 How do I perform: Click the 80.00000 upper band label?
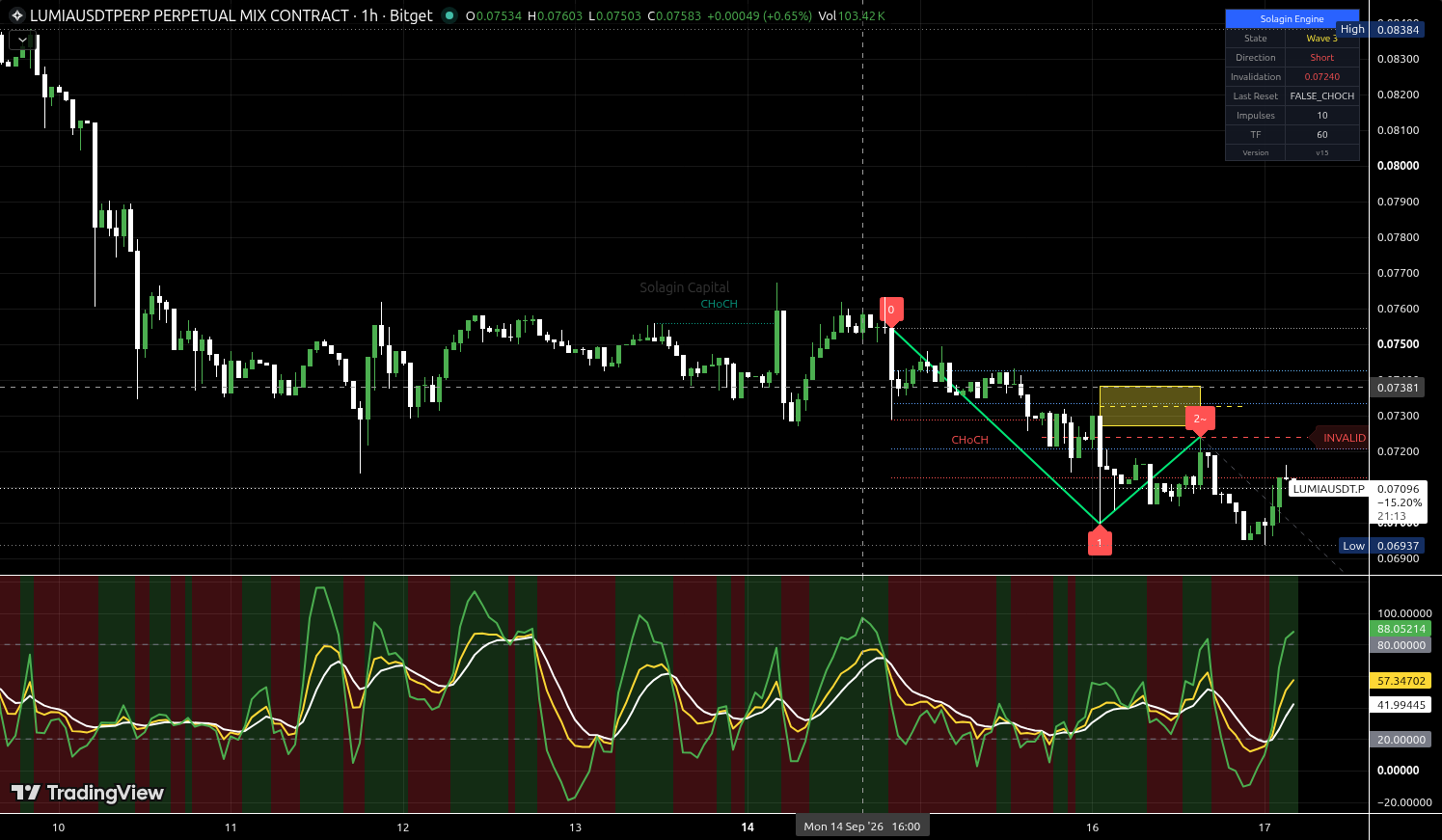point(1401,645)
